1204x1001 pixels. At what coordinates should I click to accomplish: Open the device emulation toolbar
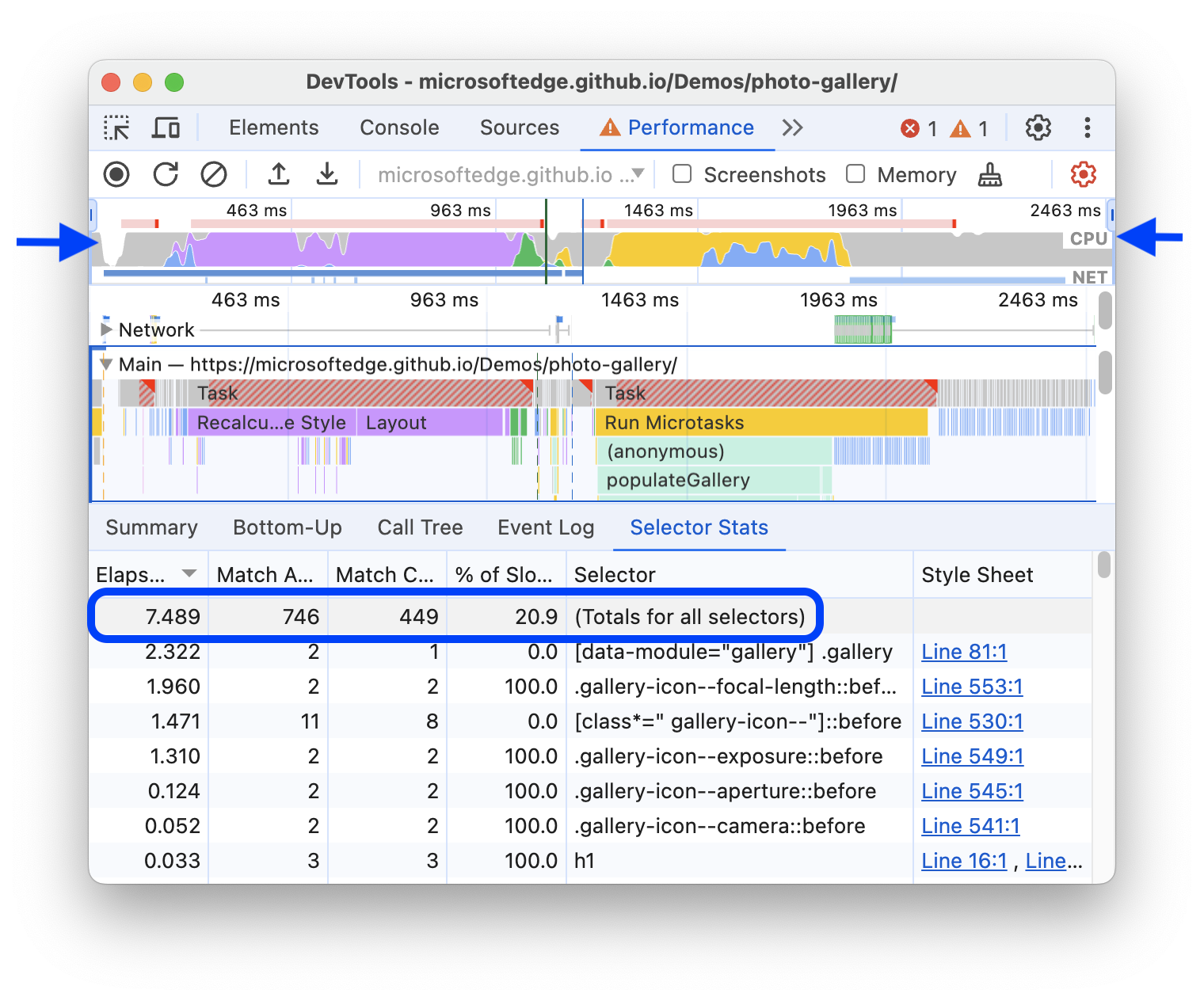tap(166, 128)
